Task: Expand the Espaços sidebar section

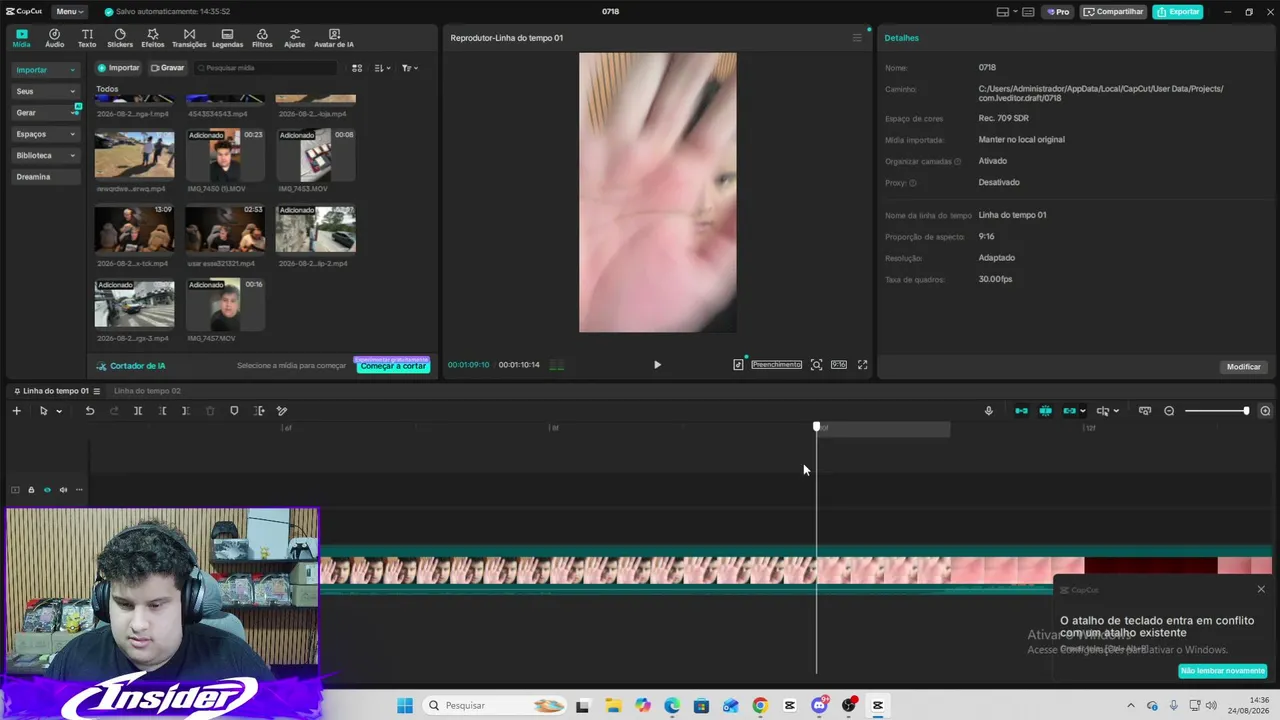Action: point(45,134)
